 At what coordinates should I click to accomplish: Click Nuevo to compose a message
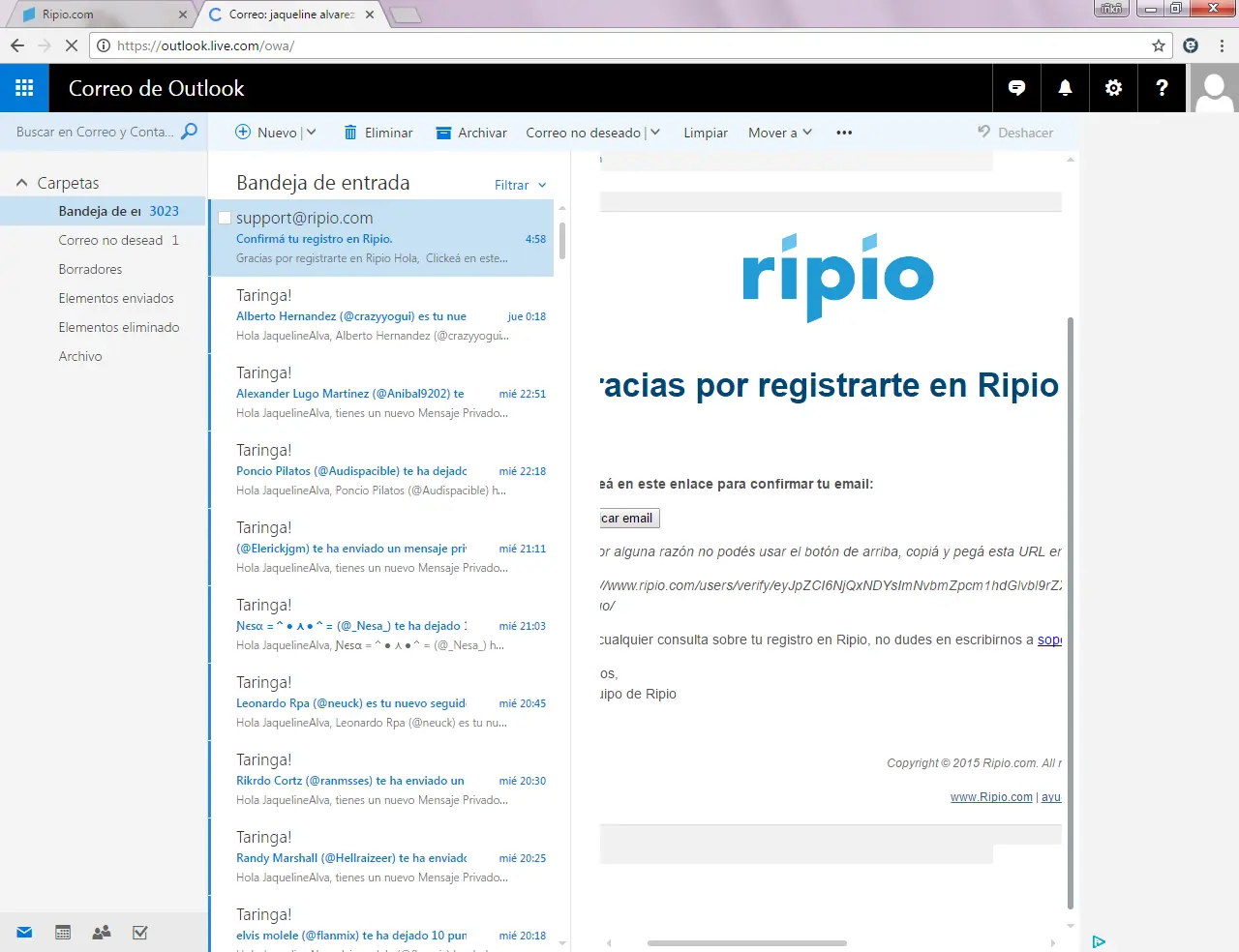point(266,133)
